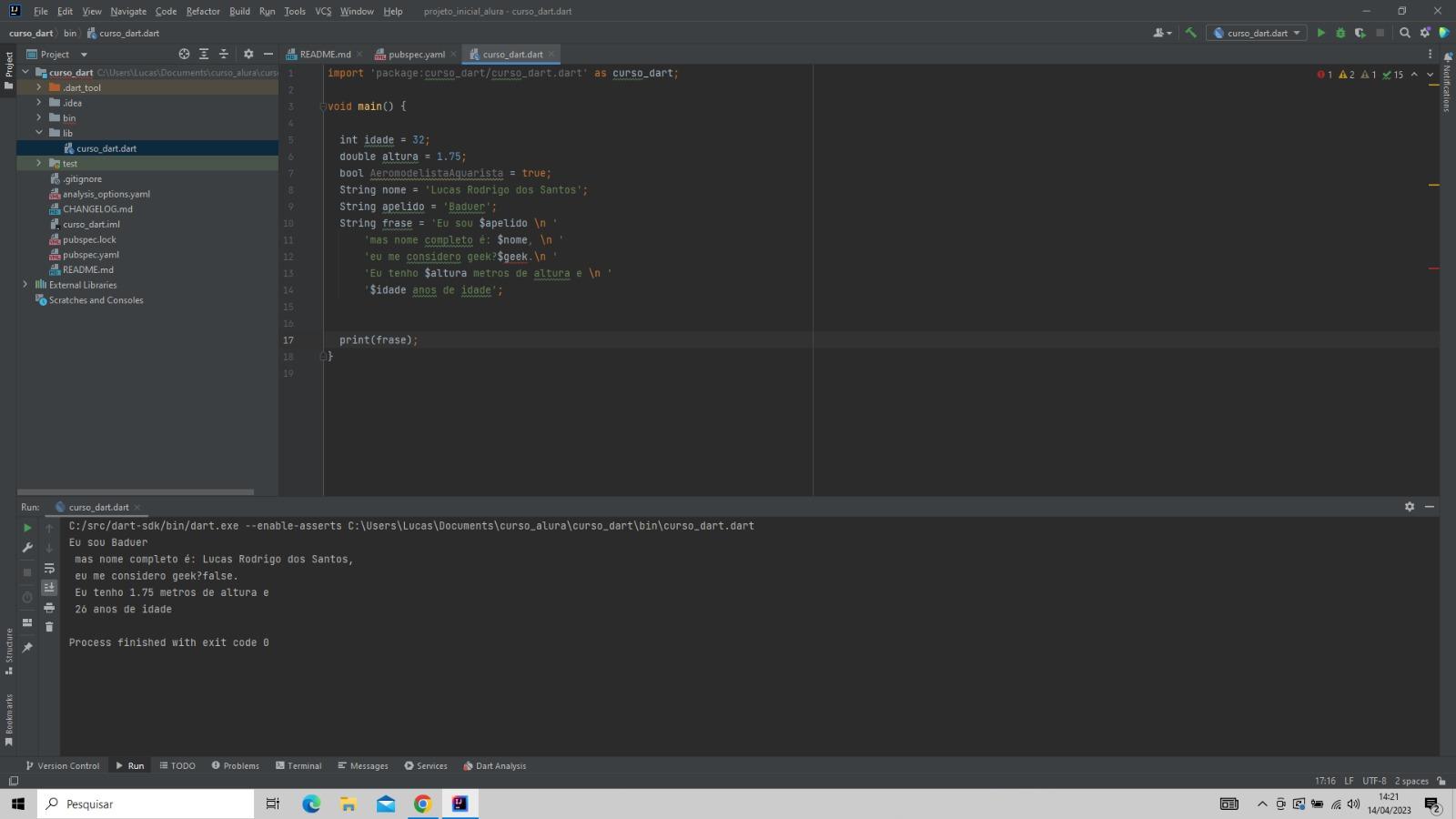Open Search Everywhere magnifier icon

click(x=1404, y=33)
